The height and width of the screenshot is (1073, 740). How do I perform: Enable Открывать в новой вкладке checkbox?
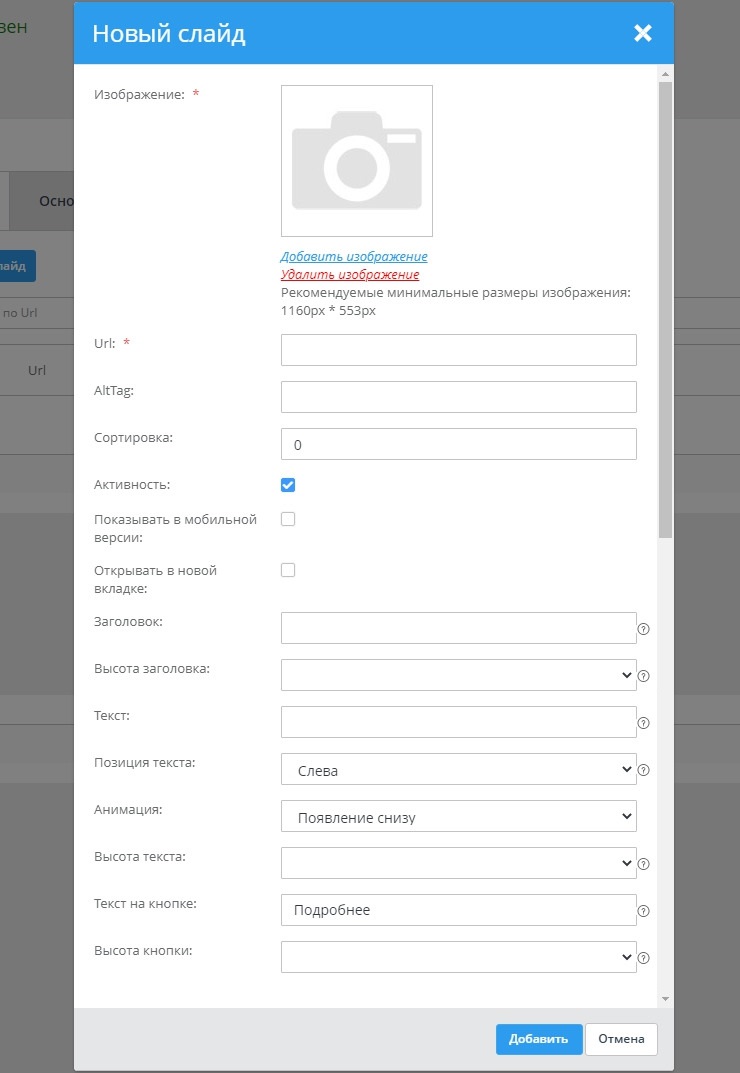[x=288, y=570]
